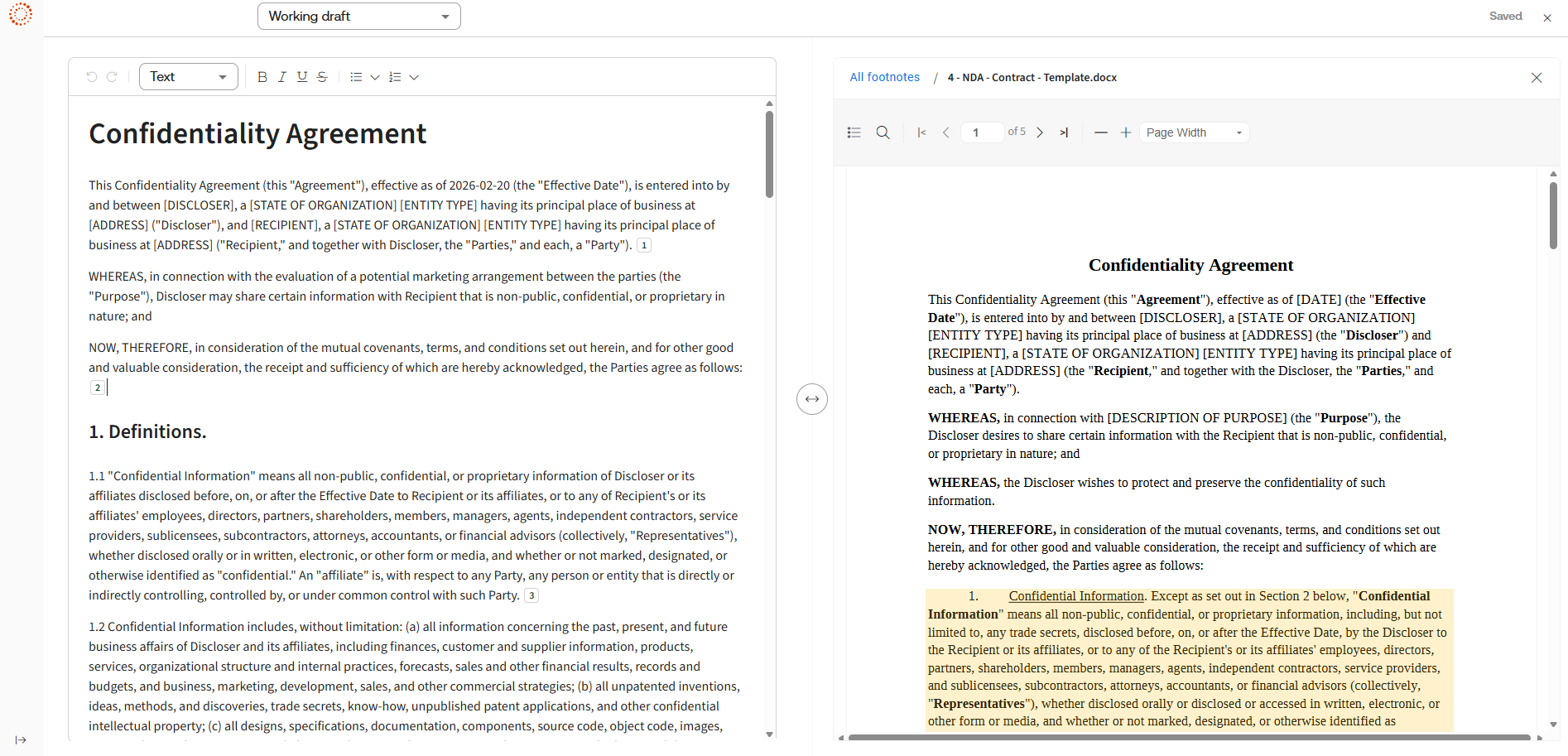Jump to last page of document
Screen dimensions: 1568x756
1064,132
